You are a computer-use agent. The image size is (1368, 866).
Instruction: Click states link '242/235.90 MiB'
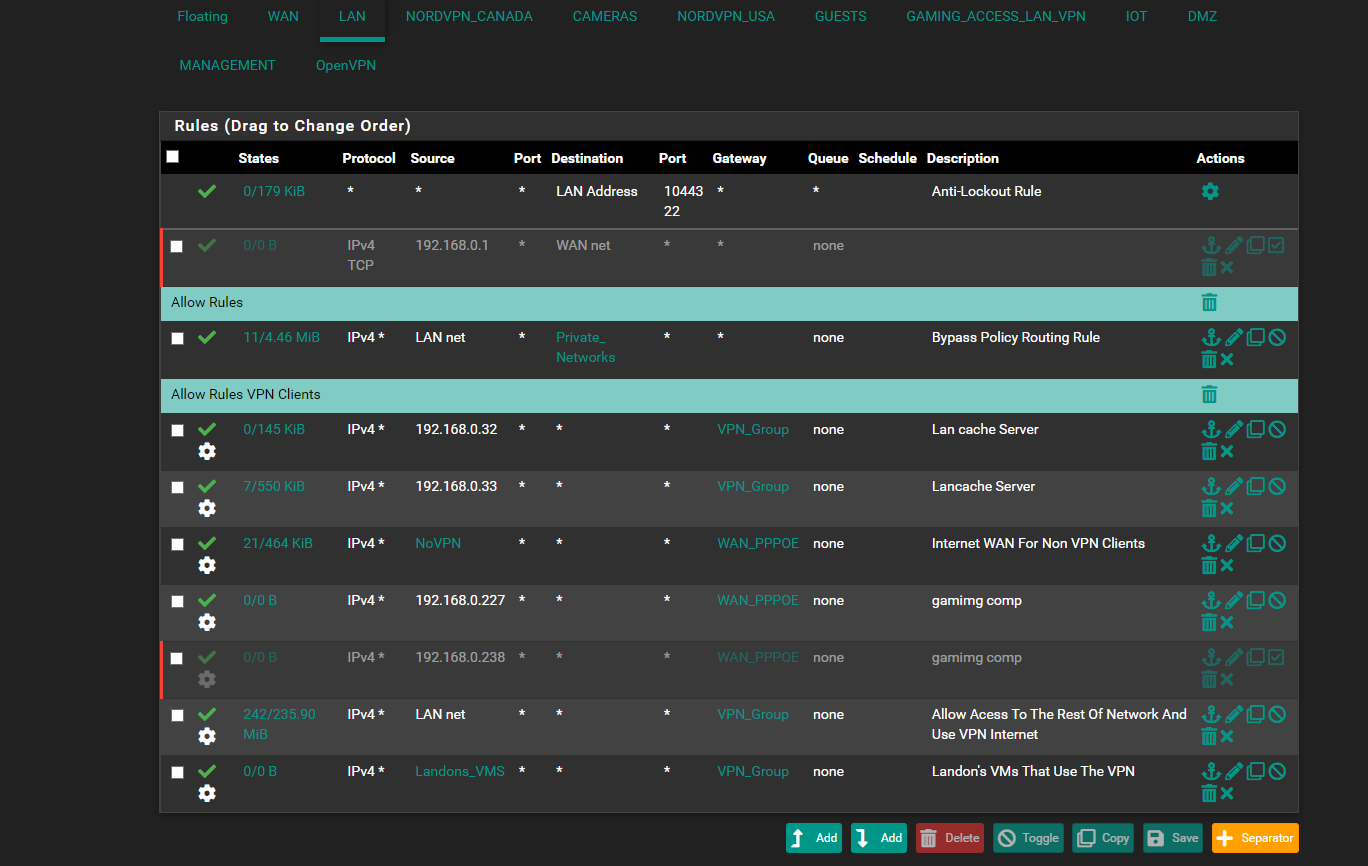[x=279, y=724]
